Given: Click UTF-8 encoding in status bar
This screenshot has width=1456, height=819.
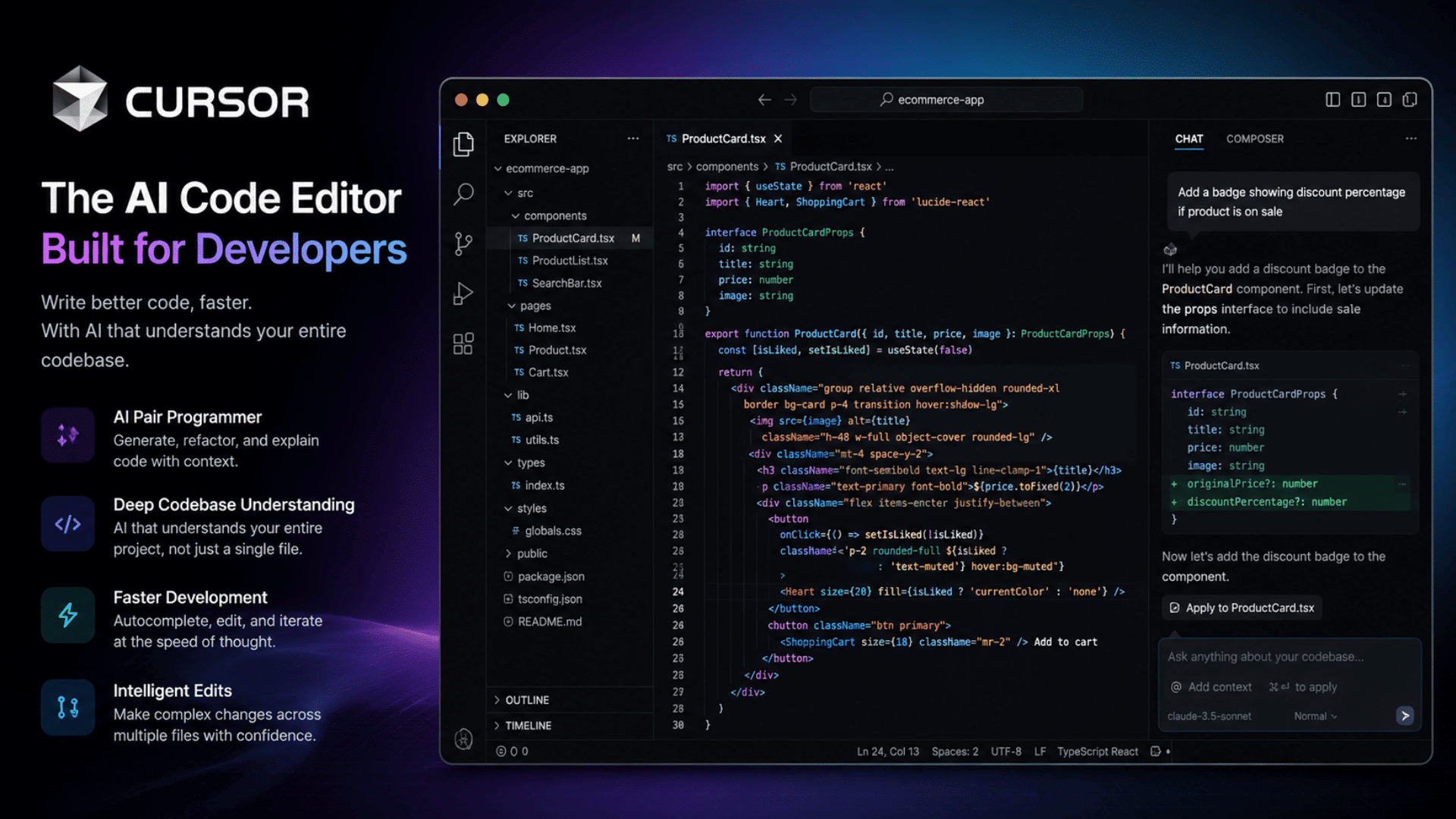Looking at the screenshot, I should point(1006,752).
